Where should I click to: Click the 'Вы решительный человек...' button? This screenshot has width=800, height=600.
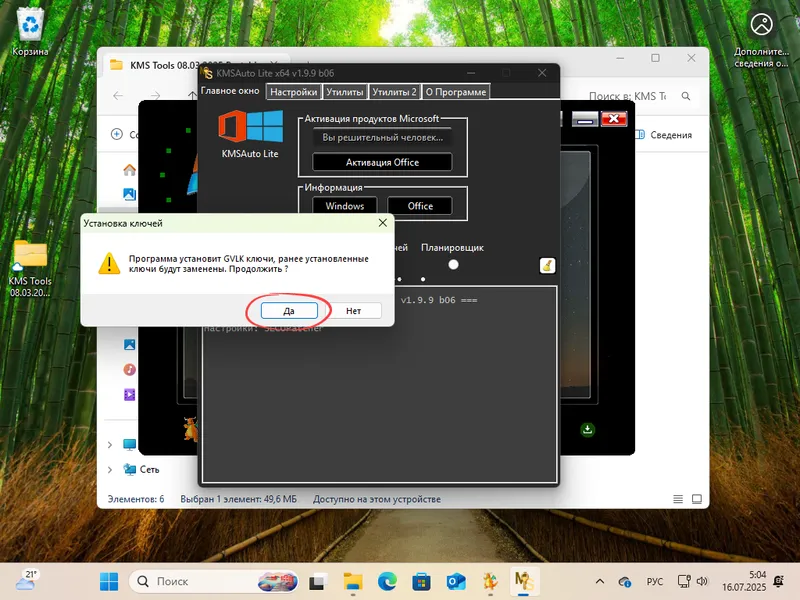[x=381, y=138]
